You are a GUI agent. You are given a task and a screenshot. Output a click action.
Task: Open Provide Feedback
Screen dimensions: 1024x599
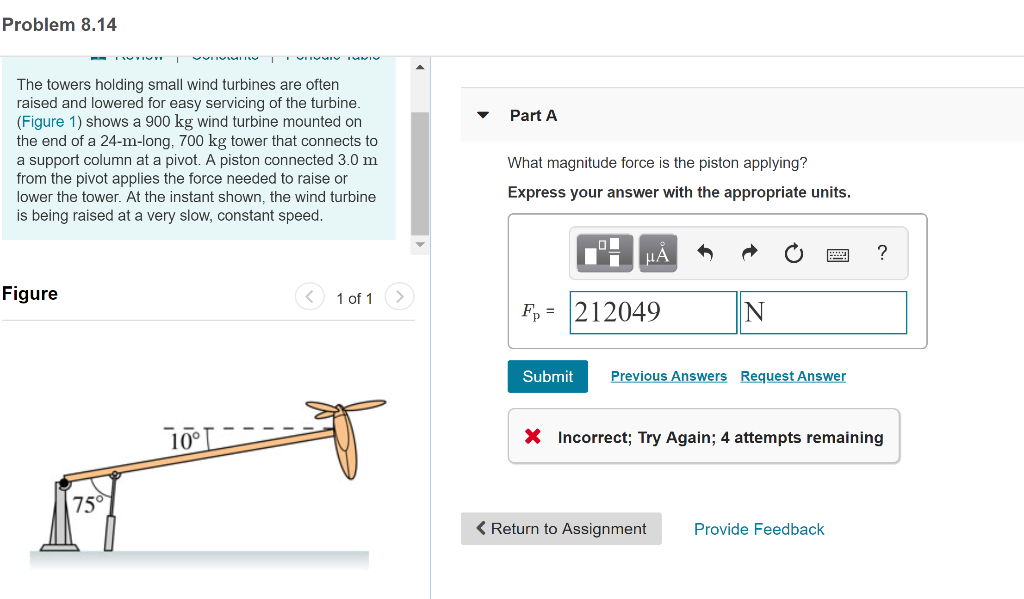(x=759, y=528)
